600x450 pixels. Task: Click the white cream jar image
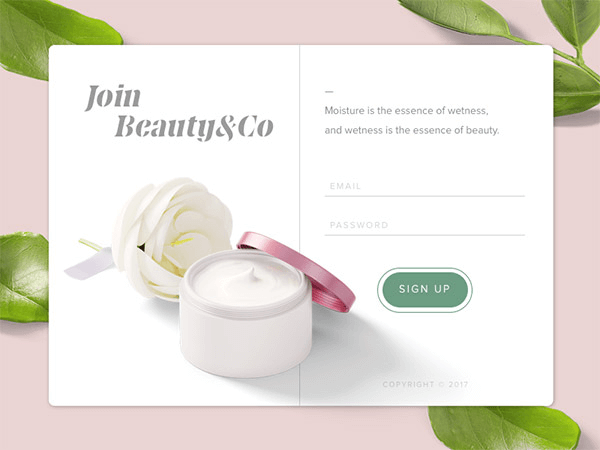(x=245, y=314)
